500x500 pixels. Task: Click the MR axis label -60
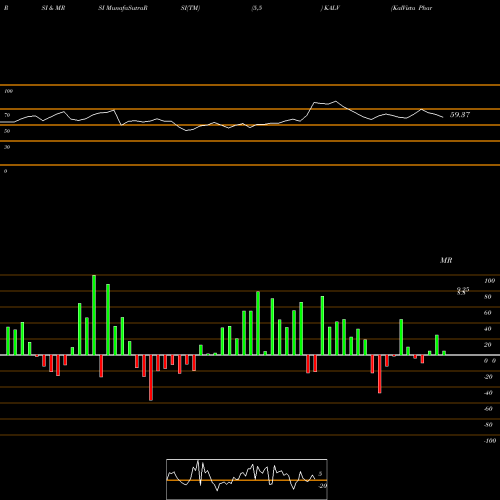click(488, 409)
